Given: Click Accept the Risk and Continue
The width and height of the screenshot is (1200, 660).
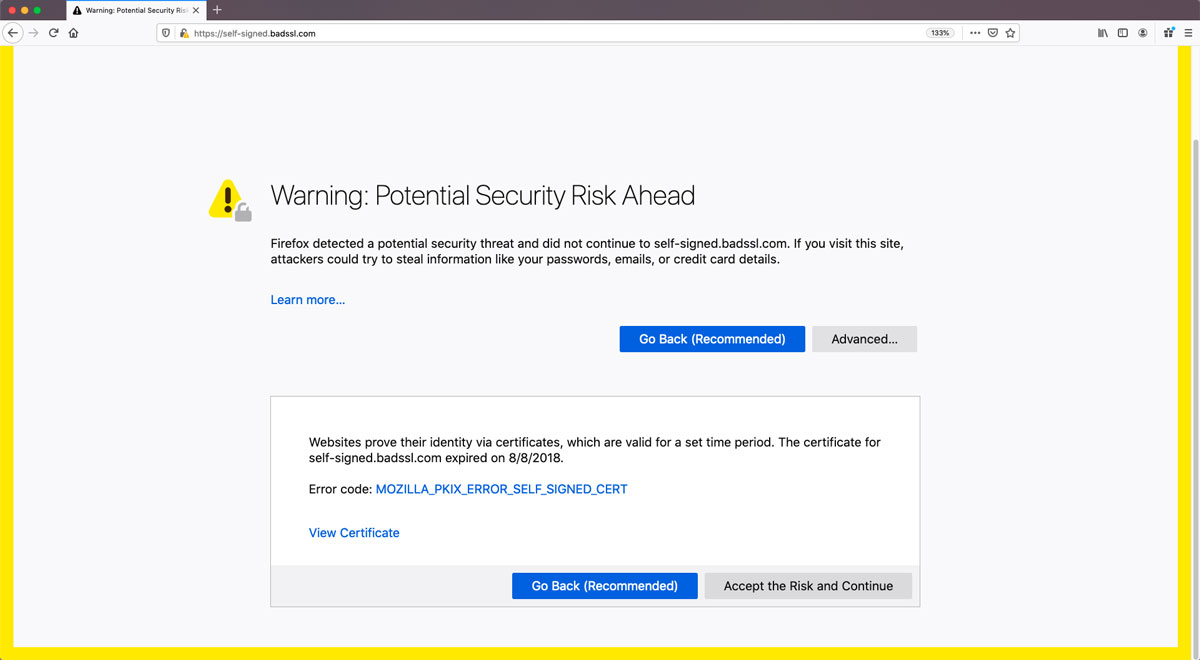Looking at the screenshot, I should [808, 586].
